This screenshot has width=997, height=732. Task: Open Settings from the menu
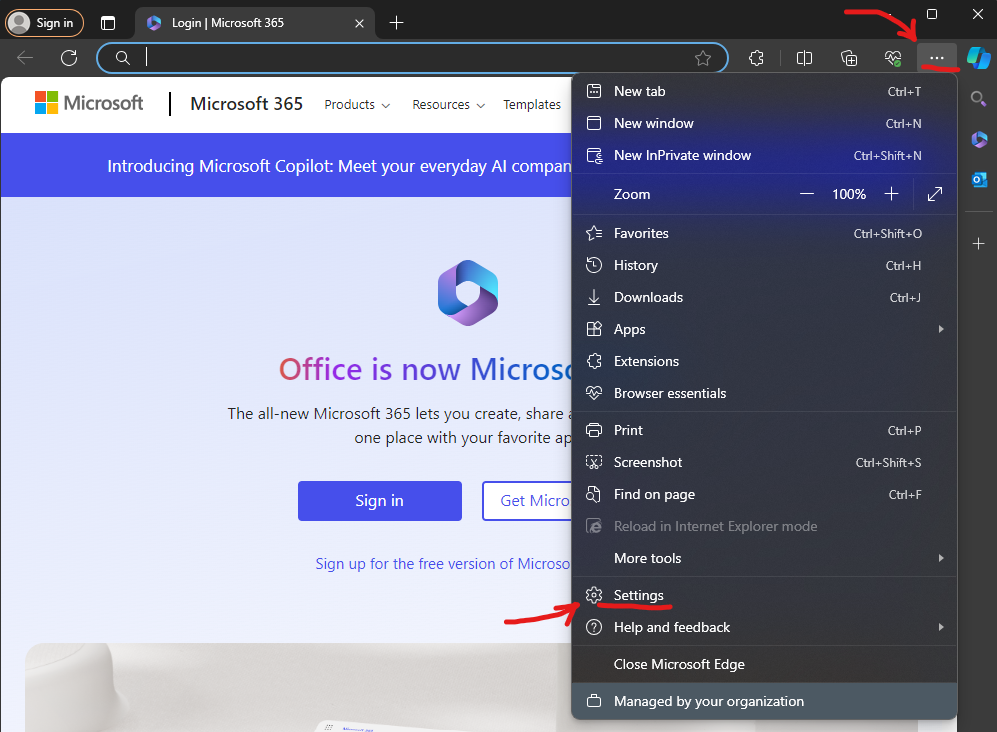coord(638,595)
